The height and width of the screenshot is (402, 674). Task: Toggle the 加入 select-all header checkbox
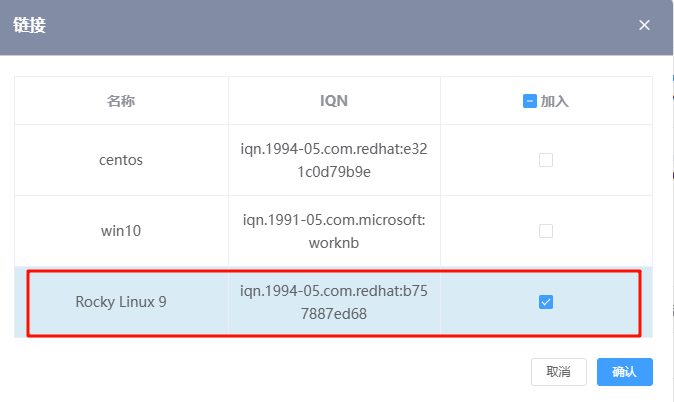(x=530, y=101)
